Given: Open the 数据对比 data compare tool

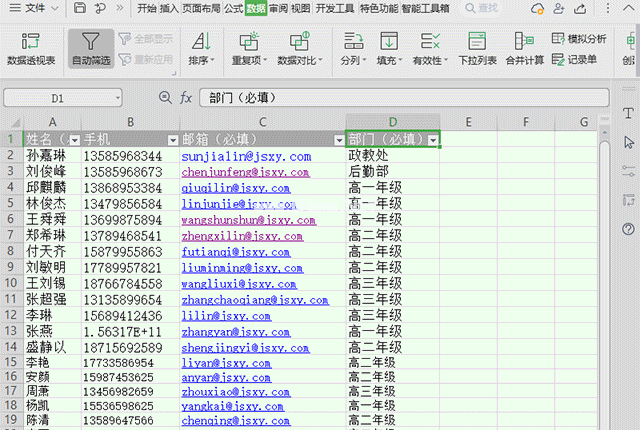Looking at the screenshot, I should [300, 49].
